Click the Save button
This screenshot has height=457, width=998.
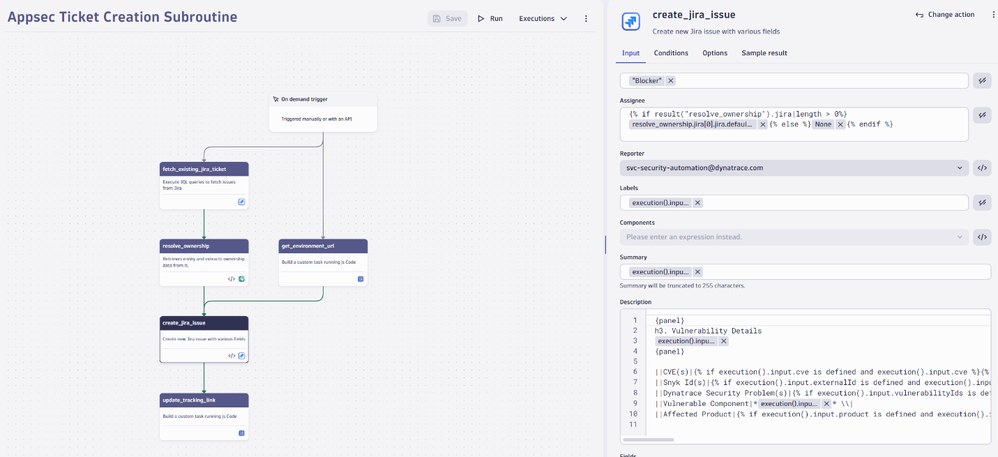click(447, 18)
